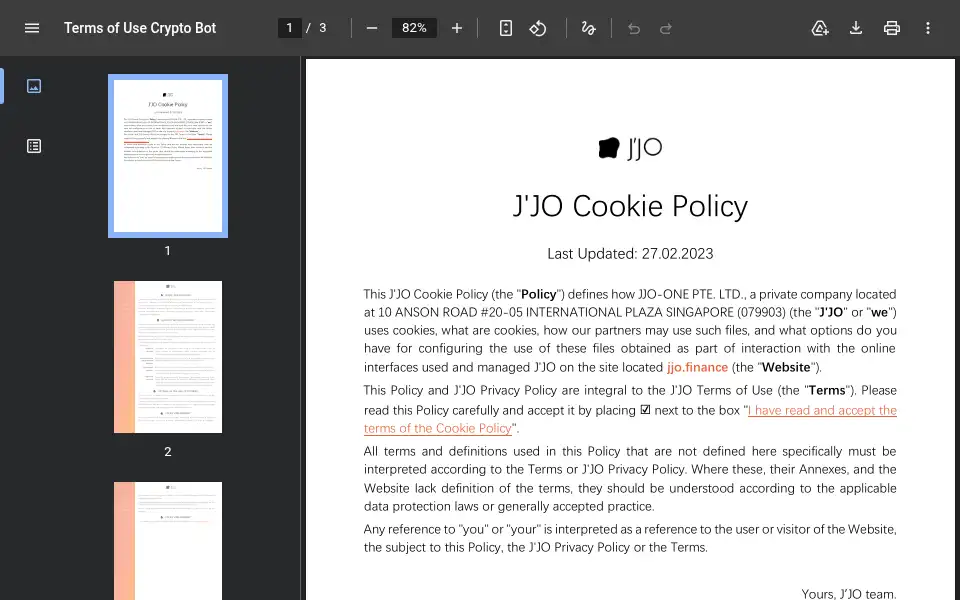Click the 'Yours, J'JO team.' signature text
The height and width of the screenshot is (600, 960).
[x=849, y=594]
